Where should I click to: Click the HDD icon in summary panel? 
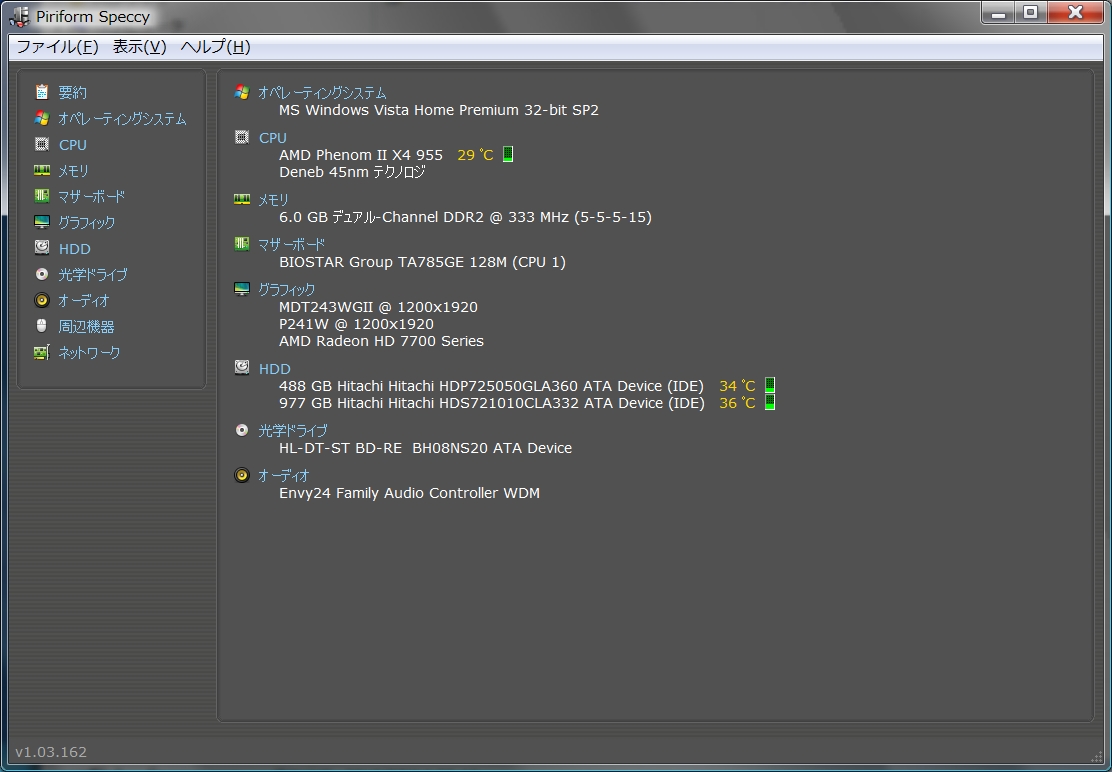[242, 367]
